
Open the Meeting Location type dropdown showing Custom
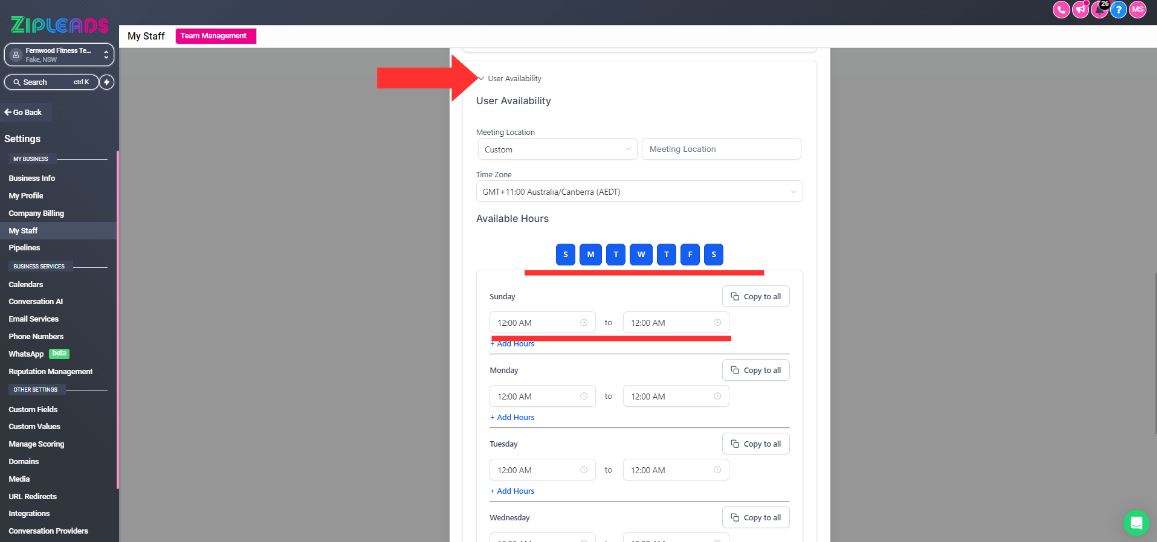point(557,149)
